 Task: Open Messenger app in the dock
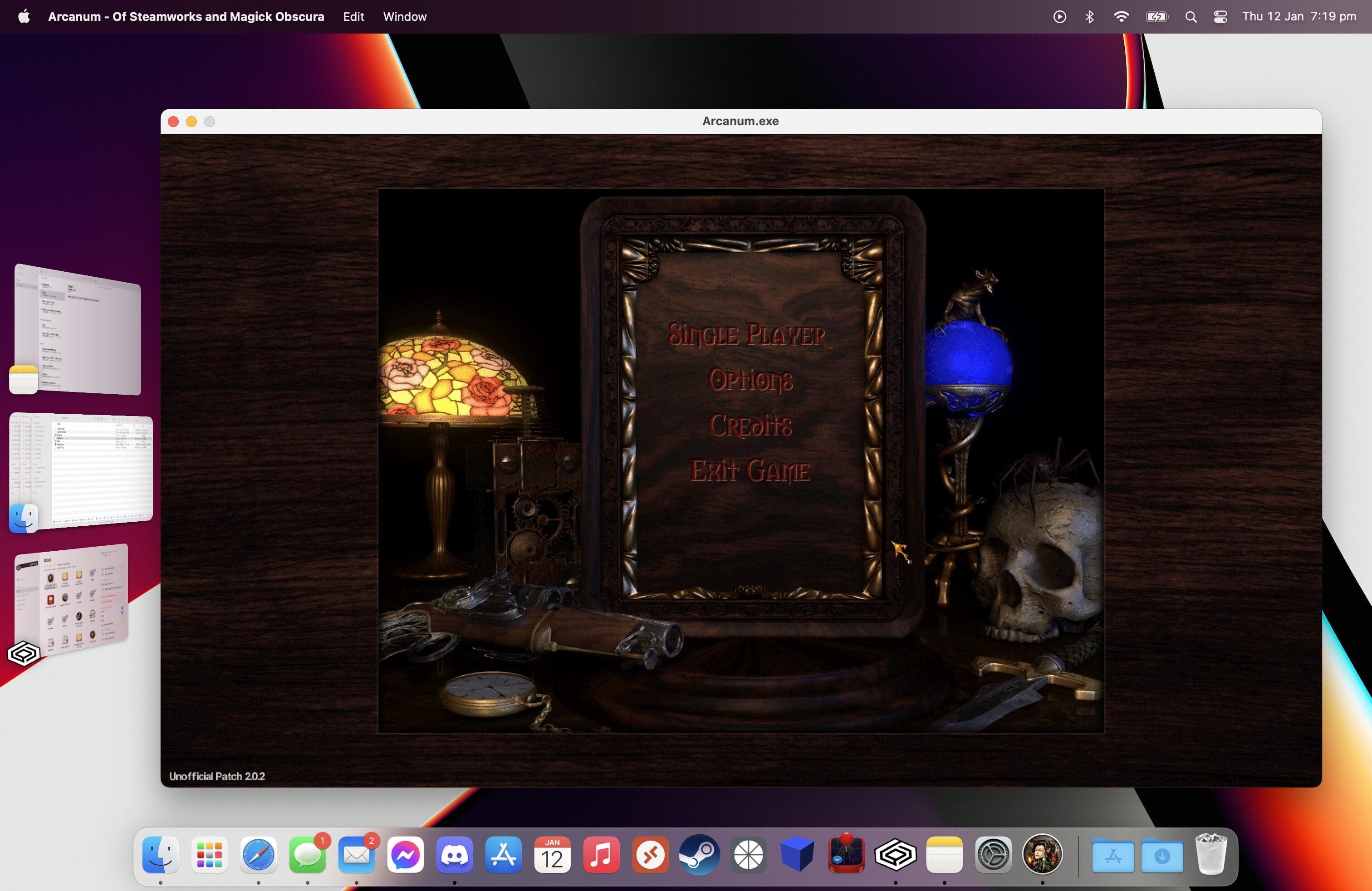tap(405, 855)
